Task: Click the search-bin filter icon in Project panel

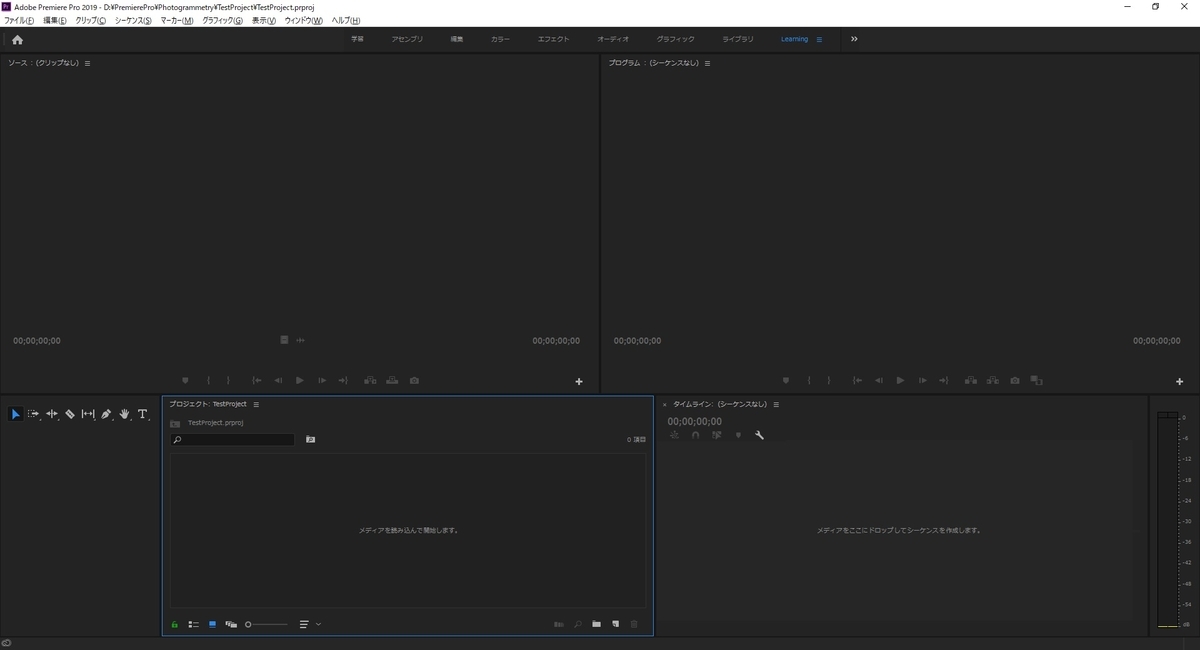Action: point(311,439)
